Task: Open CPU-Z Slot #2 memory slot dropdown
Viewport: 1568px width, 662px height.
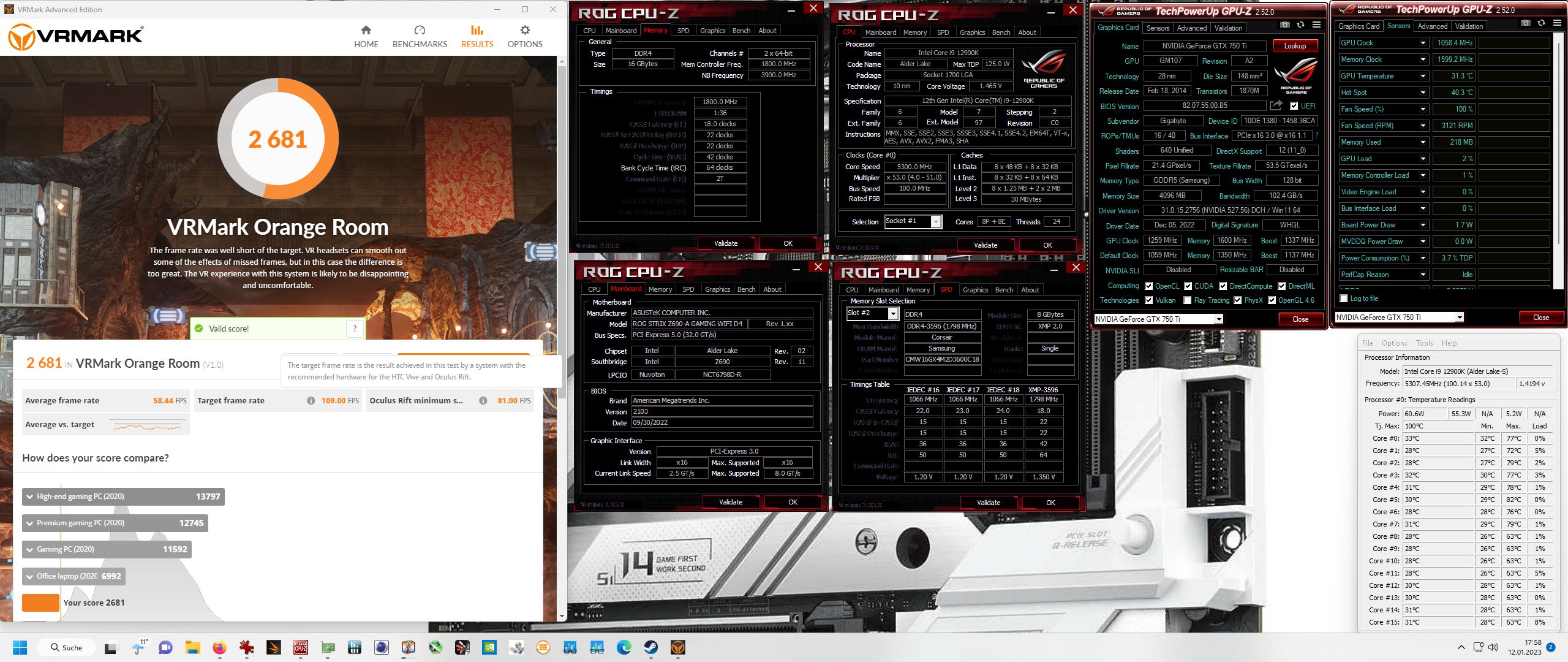Action: [893, 314]
